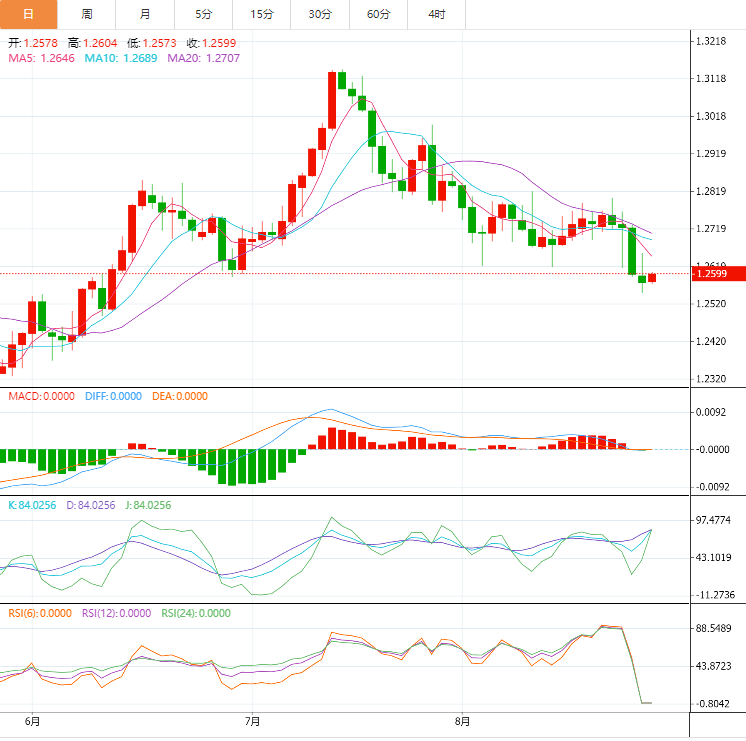Click the red 1.2599 current price tag
746x741 pixels.
pyautogui.click(x=717, y=273)
